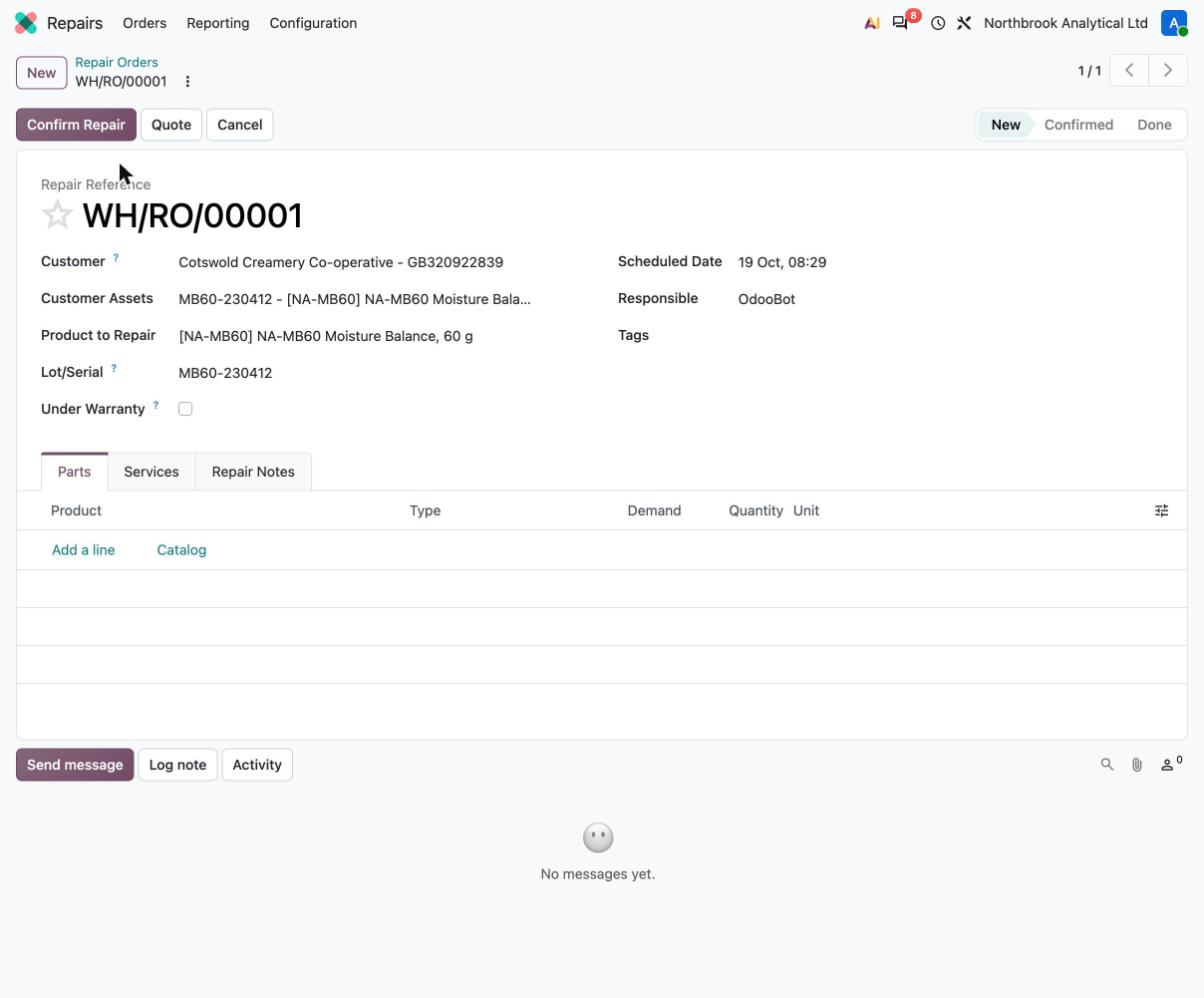Image resolution: width=1204 pixels, height=998 pixels.
Task: Open the column settings adjust icon
Action: pyautogui.click(x=1161, y=511)
